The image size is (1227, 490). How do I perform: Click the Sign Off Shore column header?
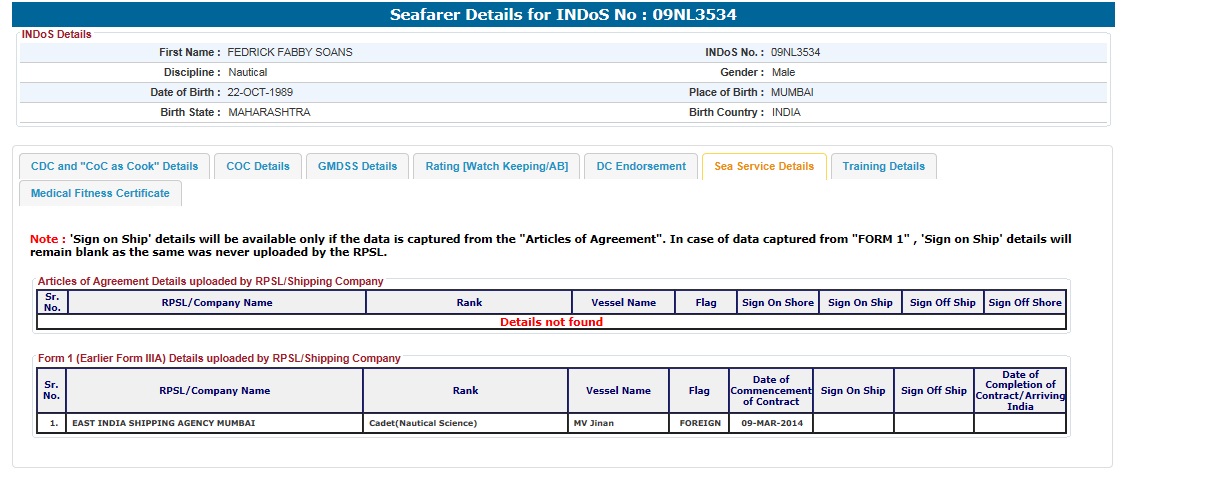point(1025,303)
